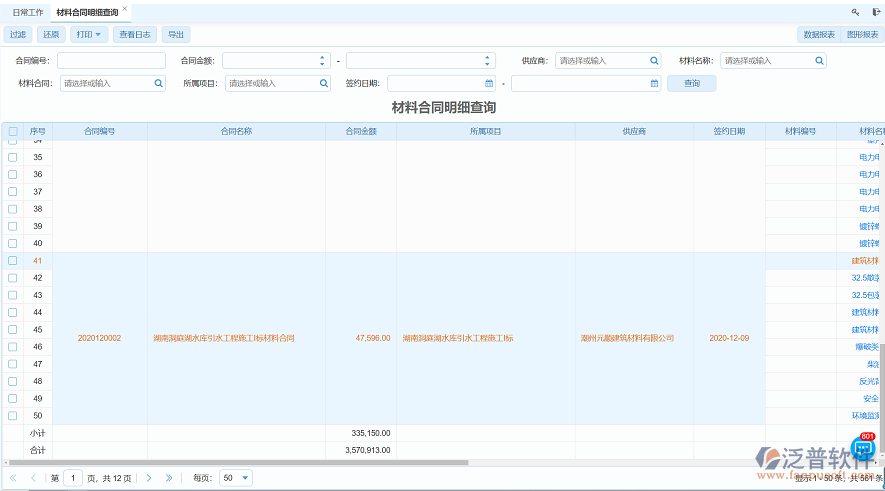Click the search icon in 材料合同 field
885x491 pixels.
point(158,84)
